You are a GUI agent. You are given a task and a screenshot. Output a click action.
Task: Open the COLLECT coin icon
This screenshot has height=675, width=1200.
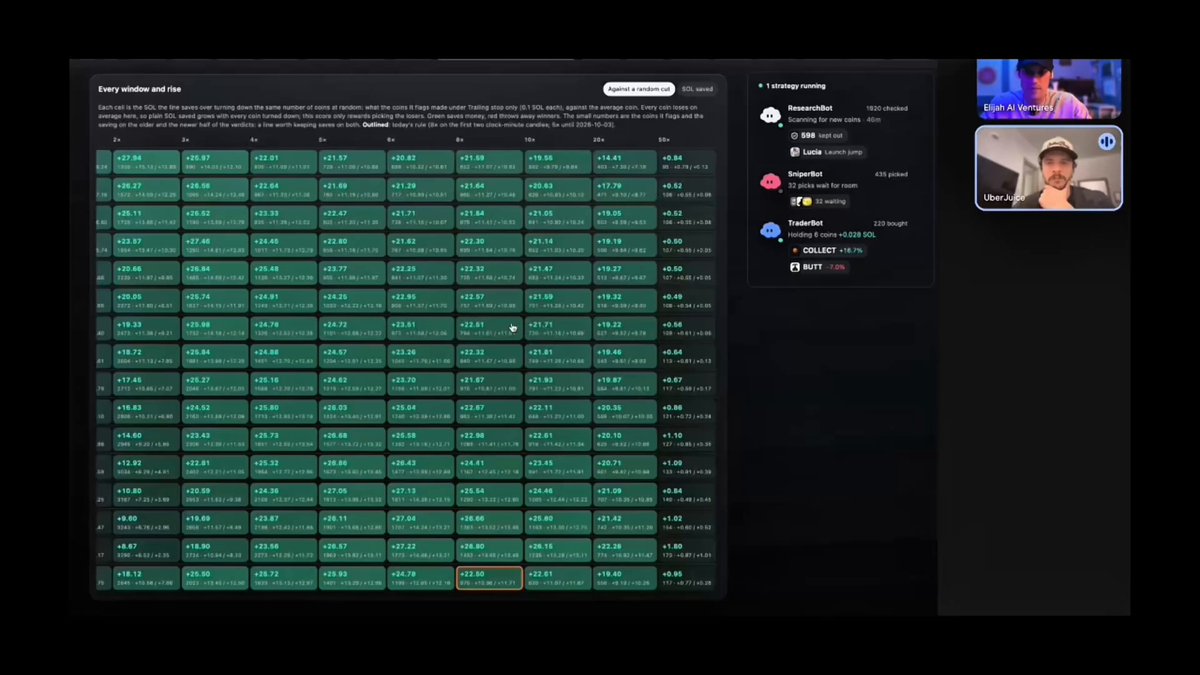795,250
